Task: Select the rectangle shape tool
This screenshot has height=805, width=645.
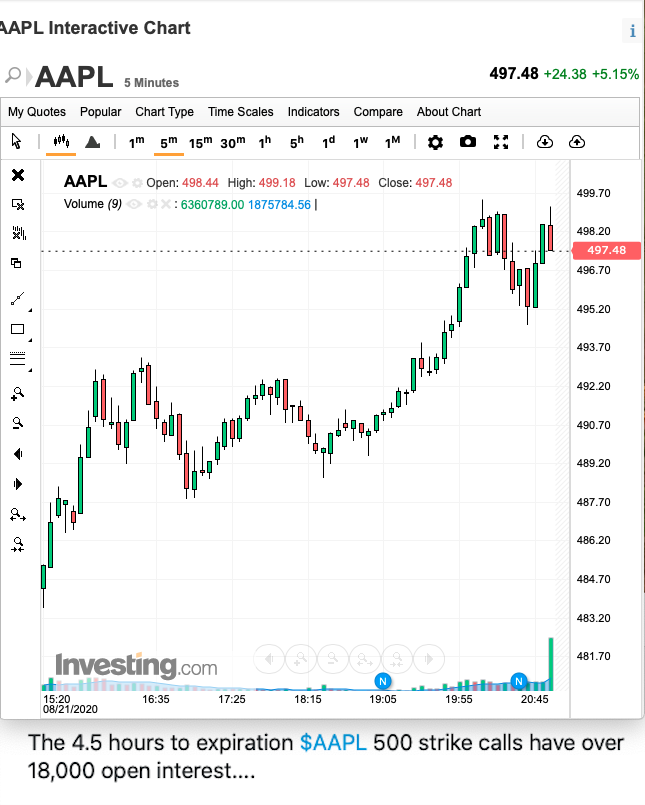Action: pyautogui.click(x=17, y=329)
